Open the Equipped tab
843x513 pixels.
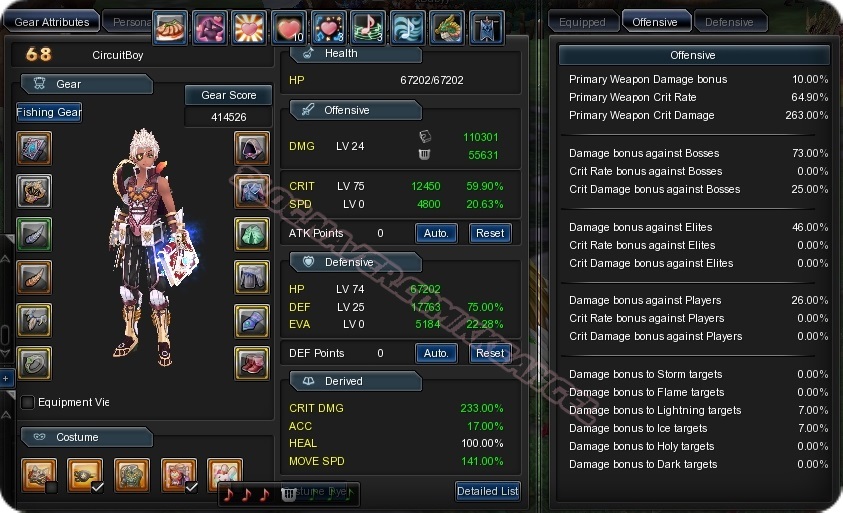point(583,22)
